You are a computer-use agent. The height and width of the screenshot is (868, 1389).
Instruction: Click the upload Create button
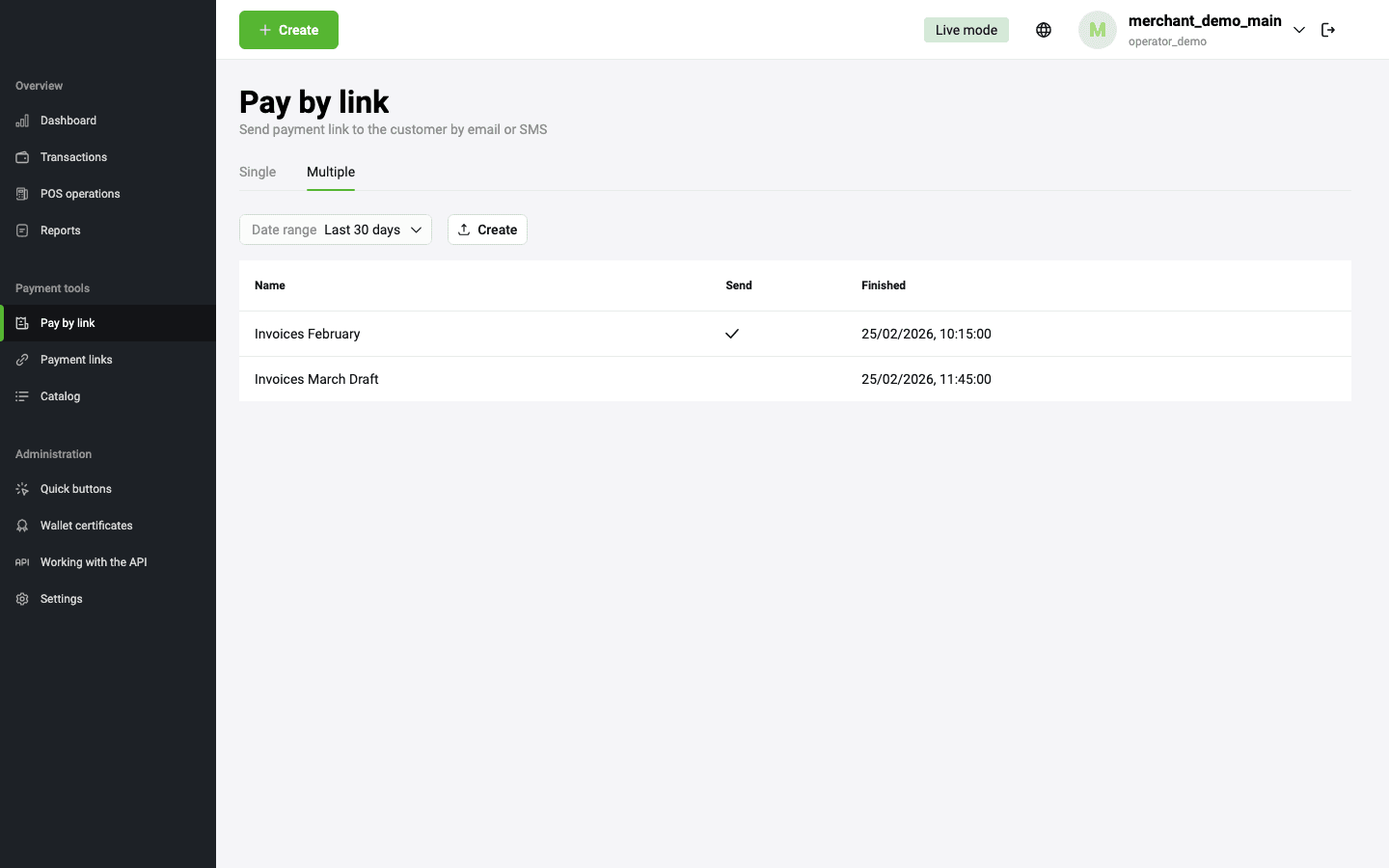[x=487, y=230]
